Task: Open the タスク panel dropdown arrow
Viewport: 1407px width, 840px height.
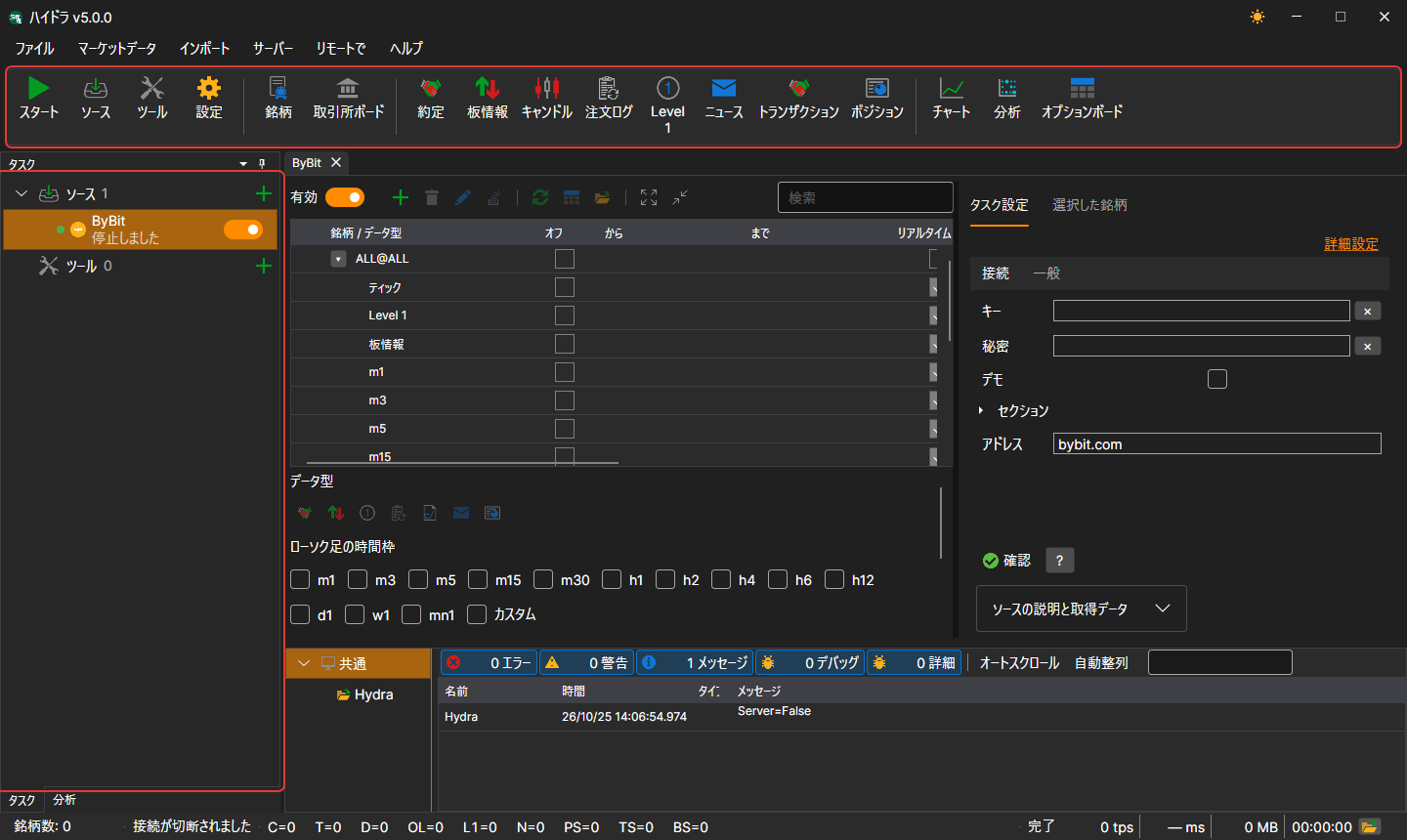Action: pyautogui.click(x=243, y=164)
